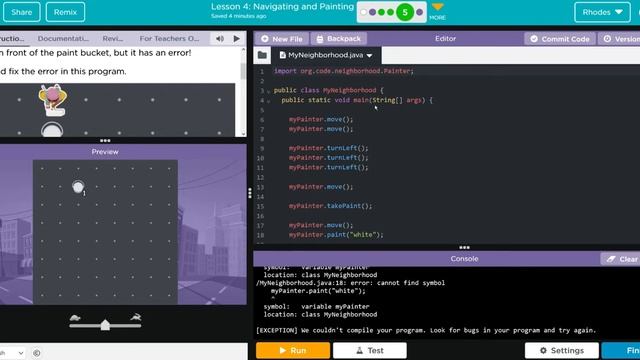Click the Test button
Viewport: 640px width, 360px height.
pos(370,350)
